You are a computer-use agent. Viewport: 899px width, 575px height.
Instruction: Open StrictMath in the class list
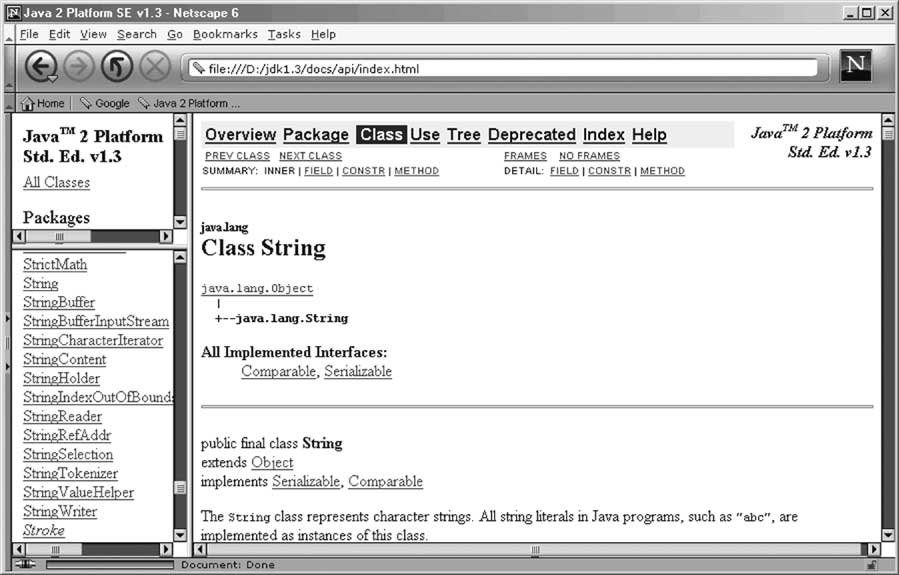55,264
